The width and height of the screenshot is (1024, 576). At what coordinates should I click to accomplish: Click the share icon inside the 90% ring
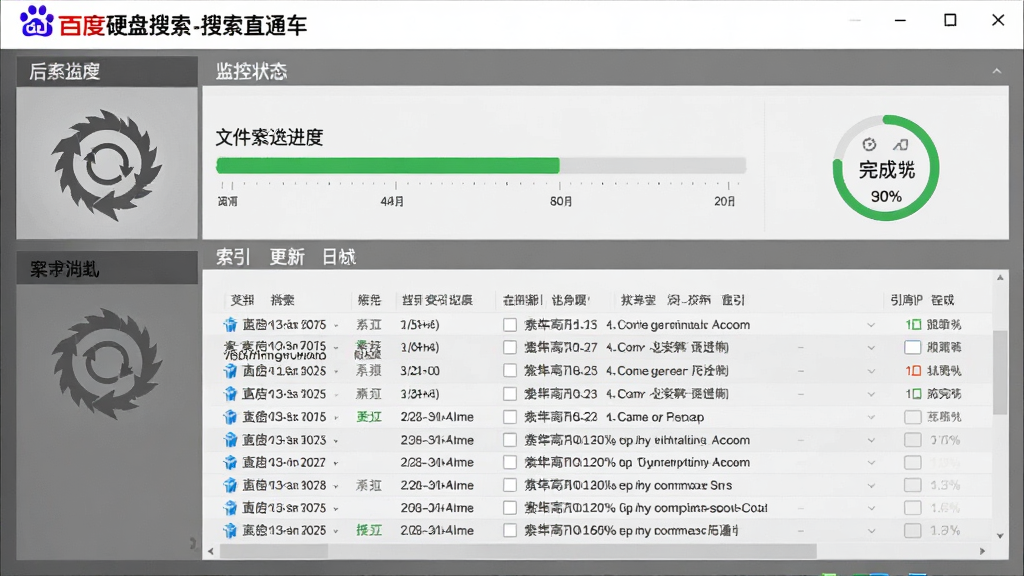(901, 144)
